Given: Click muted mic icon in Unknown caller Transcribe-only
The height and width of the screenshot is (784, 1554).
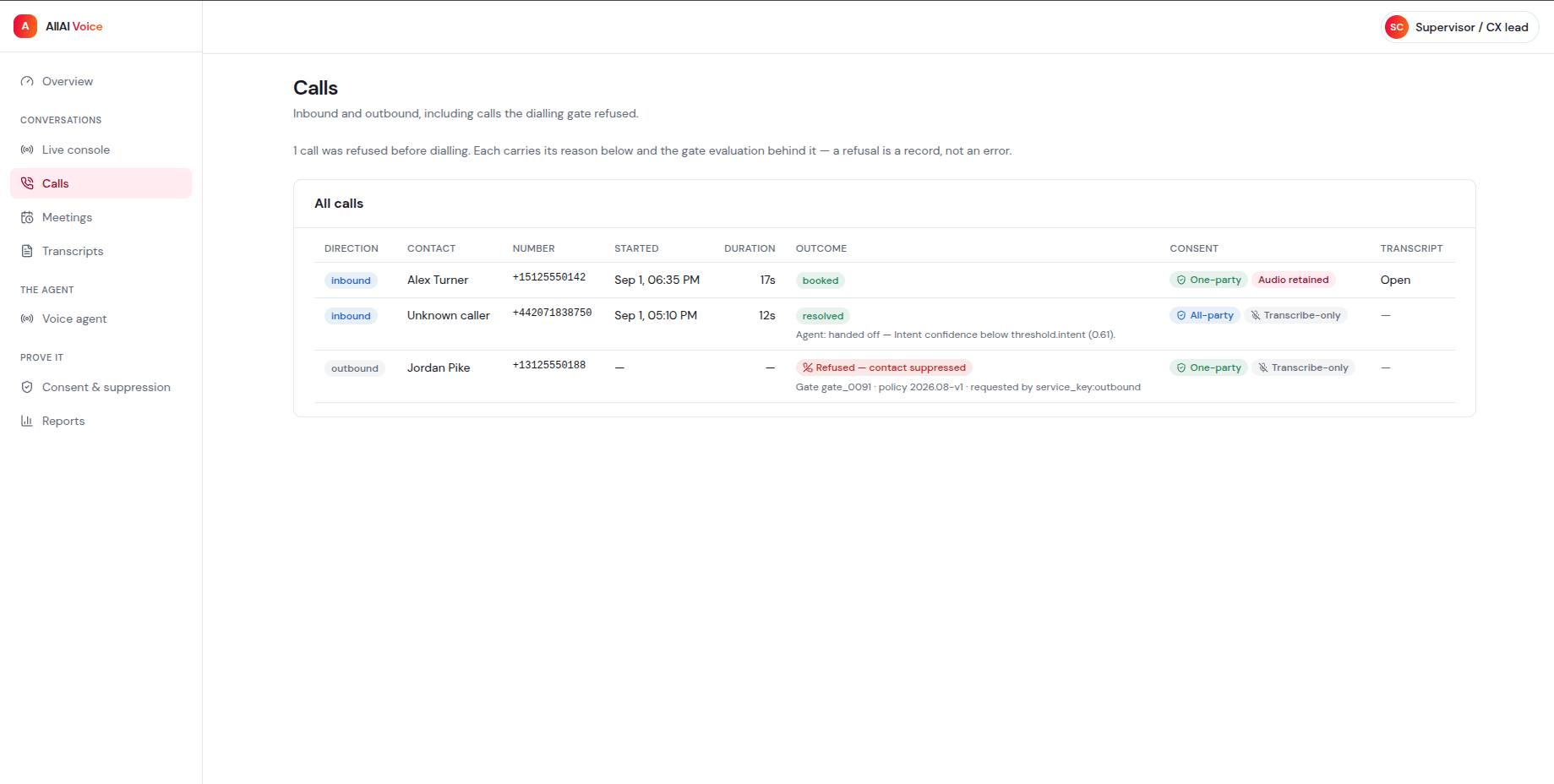Looking at the screenshot, I should (1256, 315).
